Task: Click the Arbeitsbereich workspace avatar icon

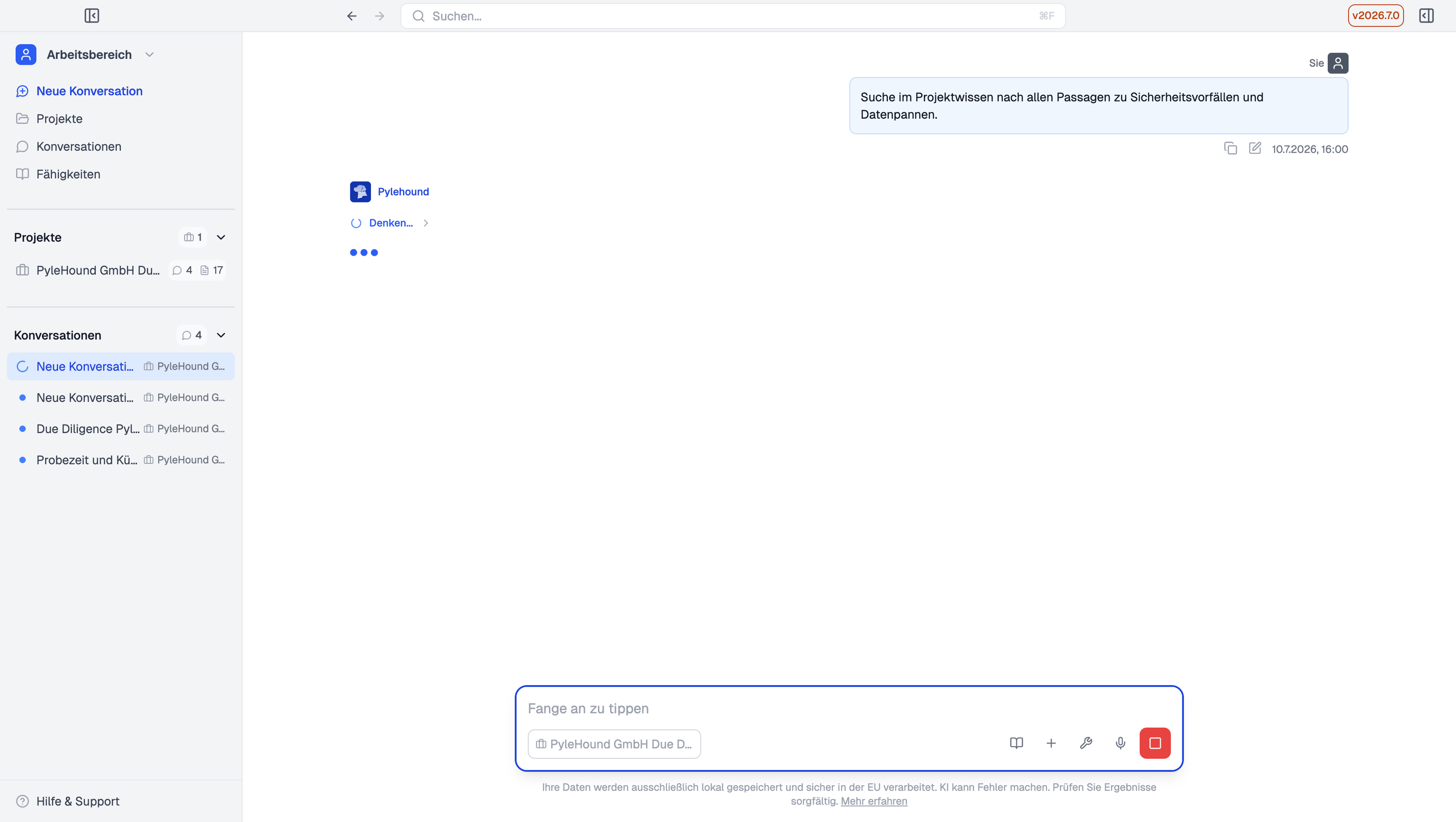Action: coord(26,55)
